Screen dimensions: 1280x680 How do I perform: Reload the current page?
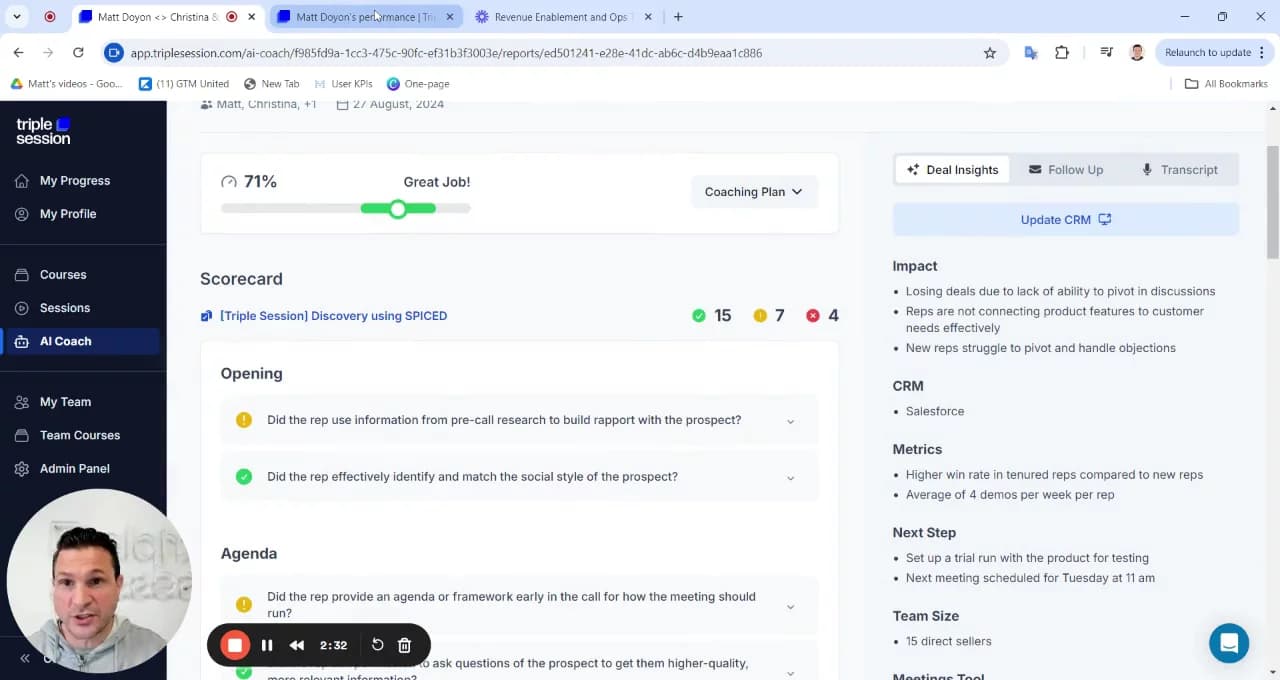78,53
